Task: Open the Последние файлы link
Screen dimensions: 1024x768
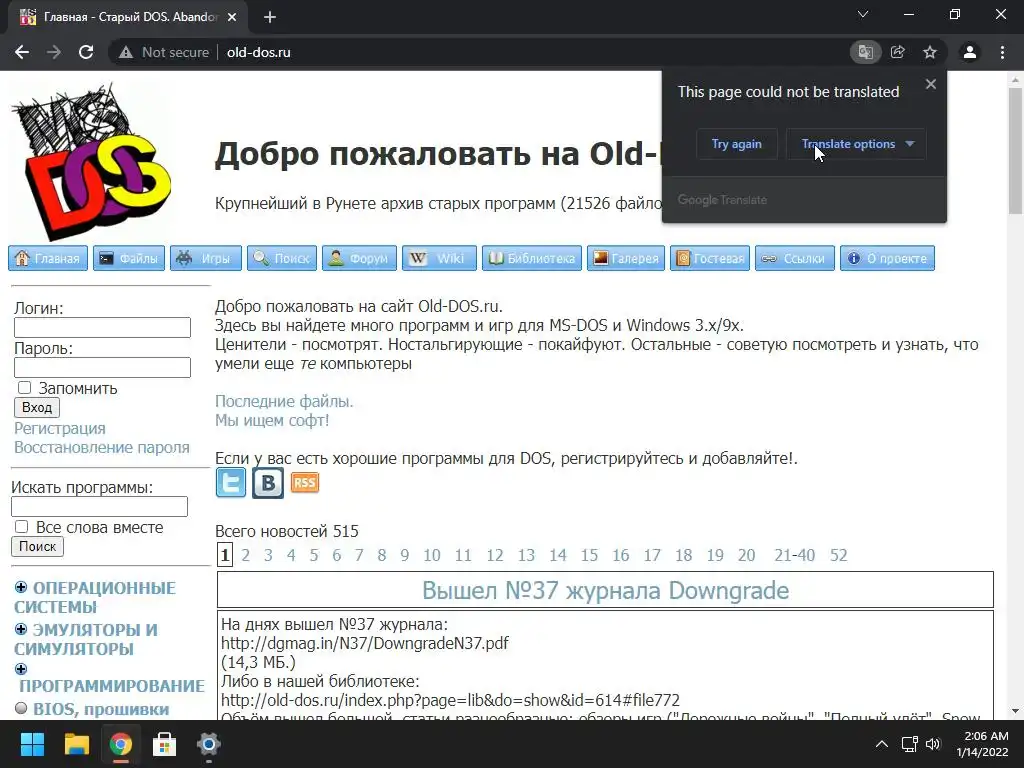Action: click(284, 401)
